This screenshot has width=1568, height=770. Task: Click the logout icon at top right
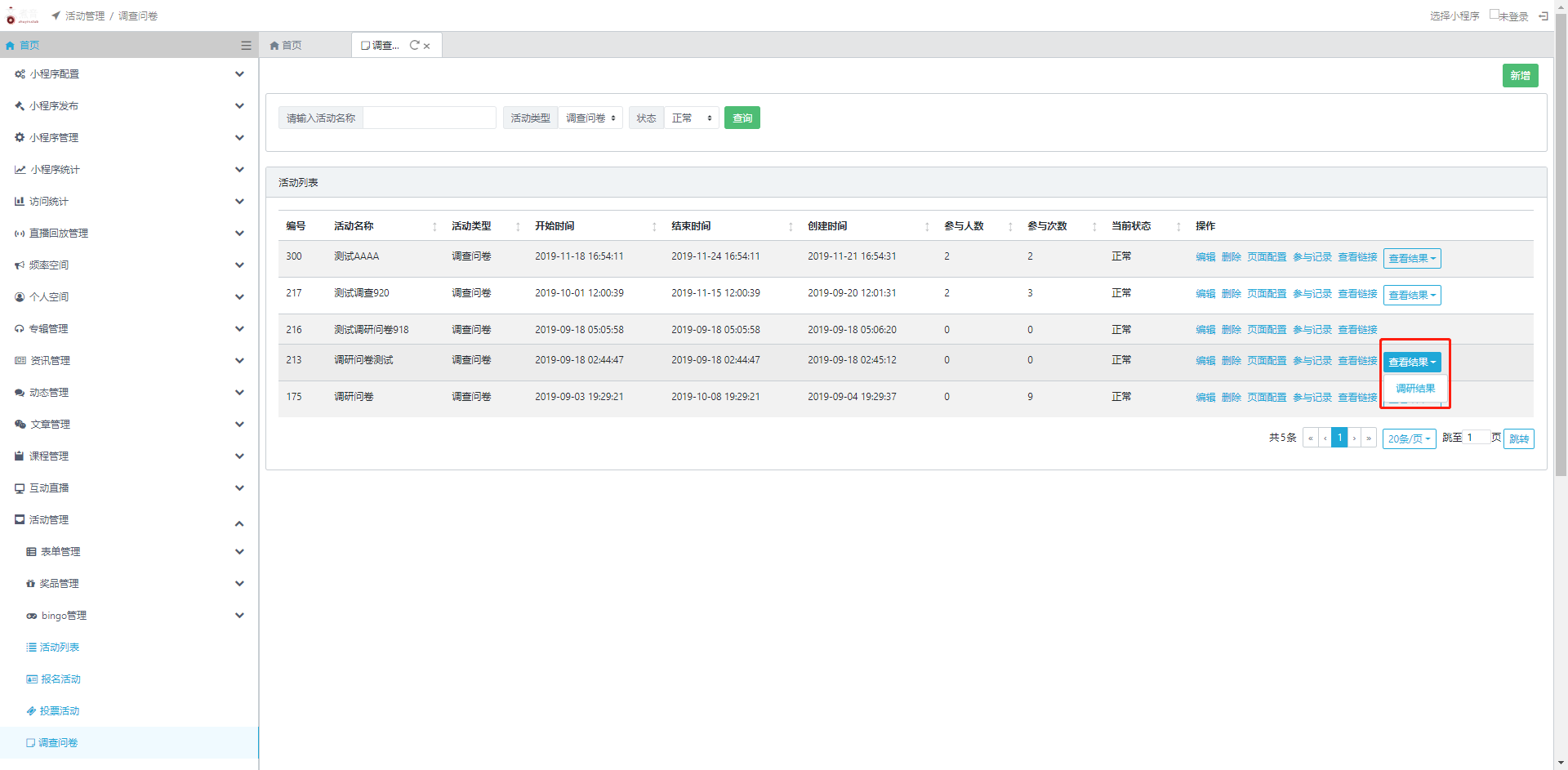[1543, 16]
